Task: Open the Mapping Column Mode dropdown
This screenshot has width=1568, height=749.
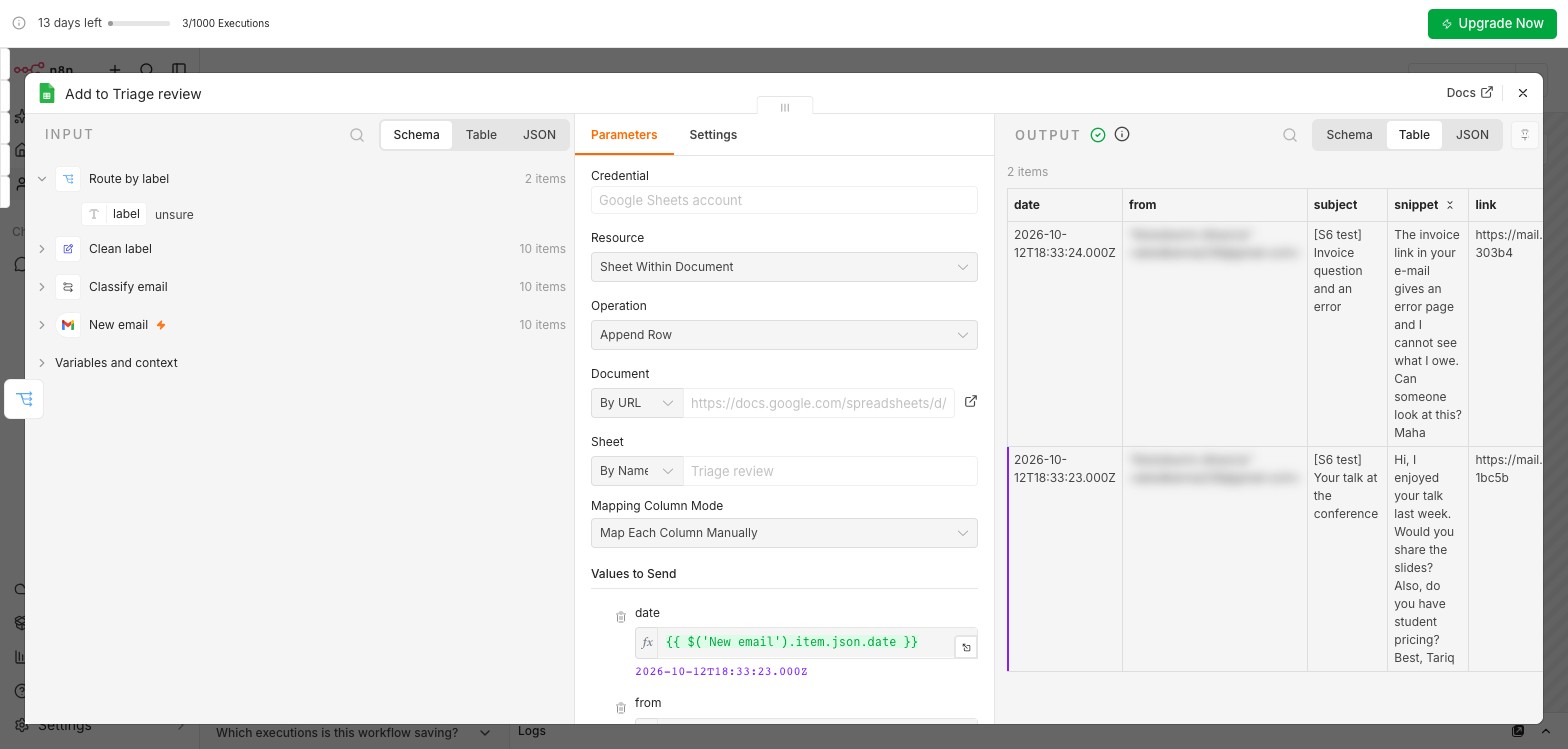Action: [784, 533]
